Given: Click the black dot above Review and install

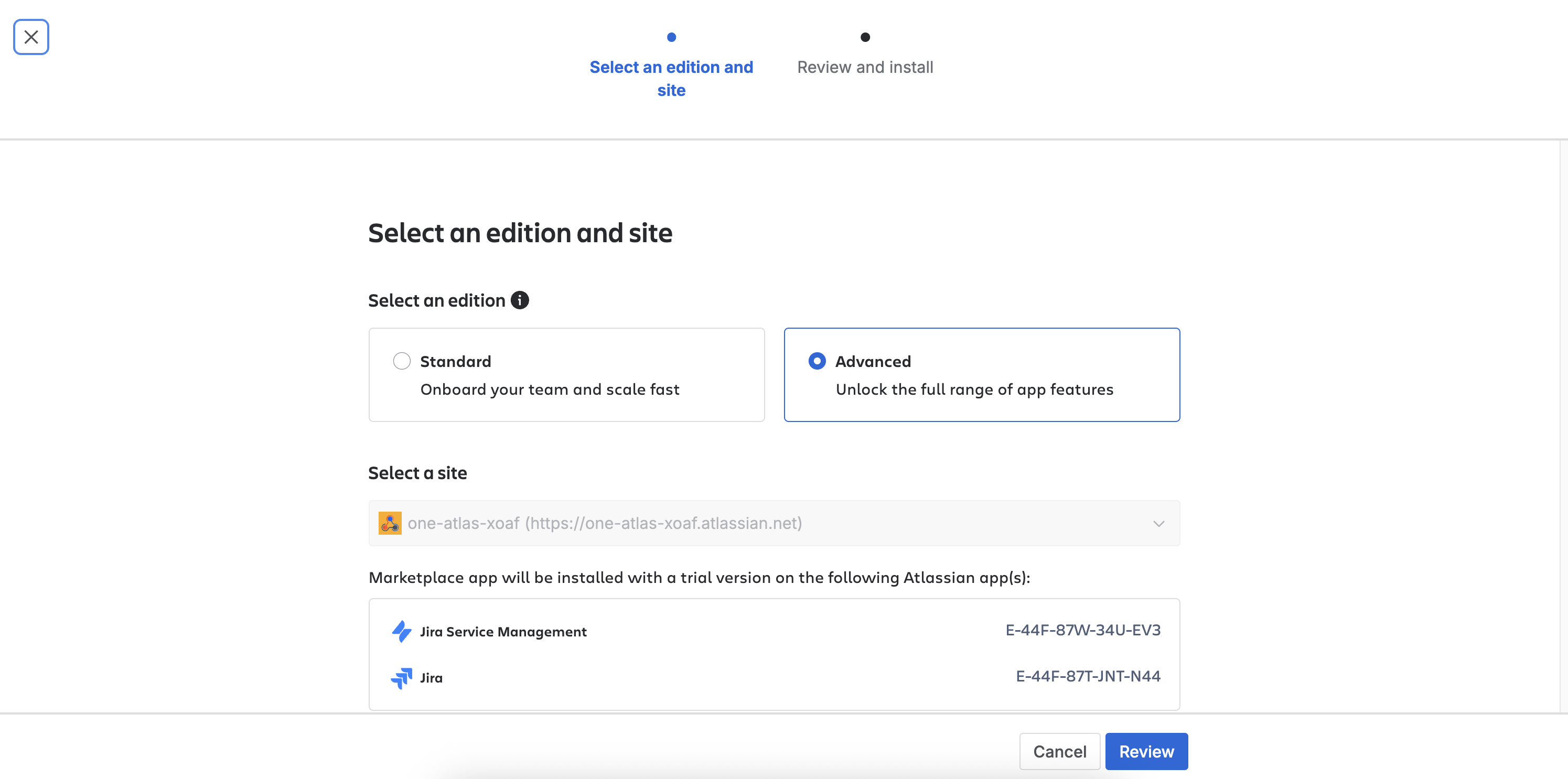Looking at the screenshot, I should tap(865, 37).
